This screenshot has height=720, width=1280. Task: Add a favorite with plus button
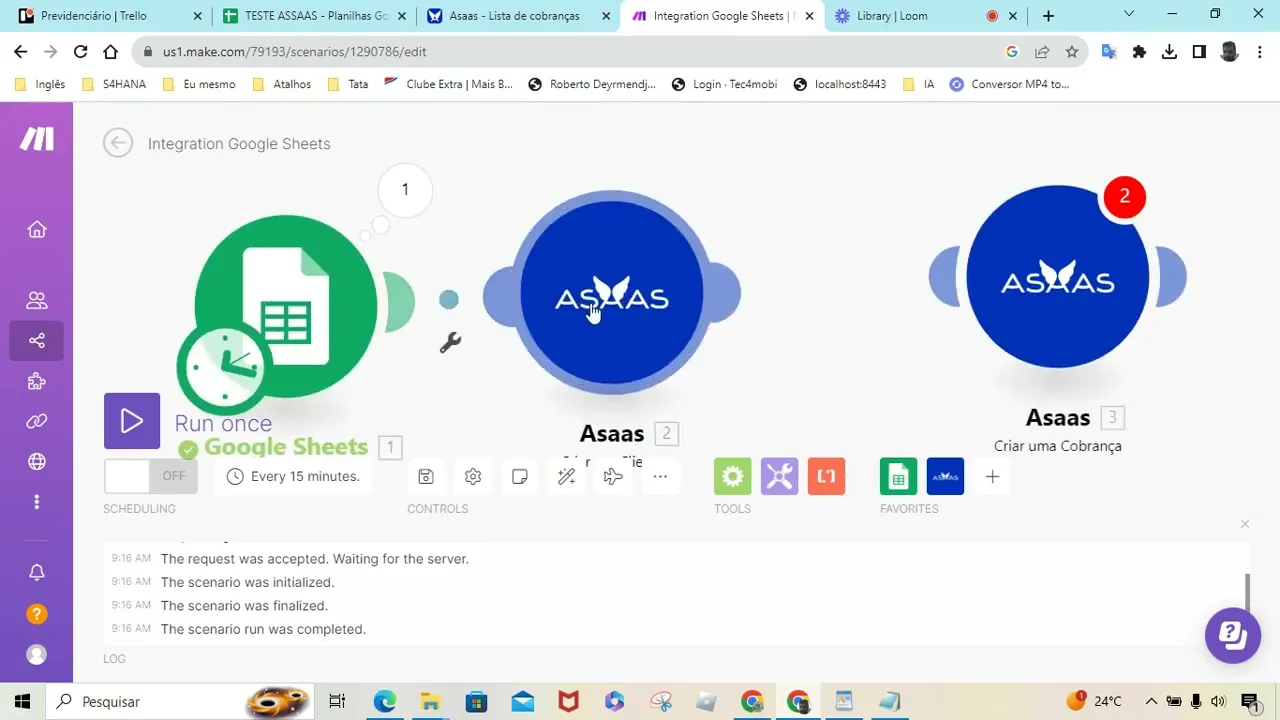992,476
